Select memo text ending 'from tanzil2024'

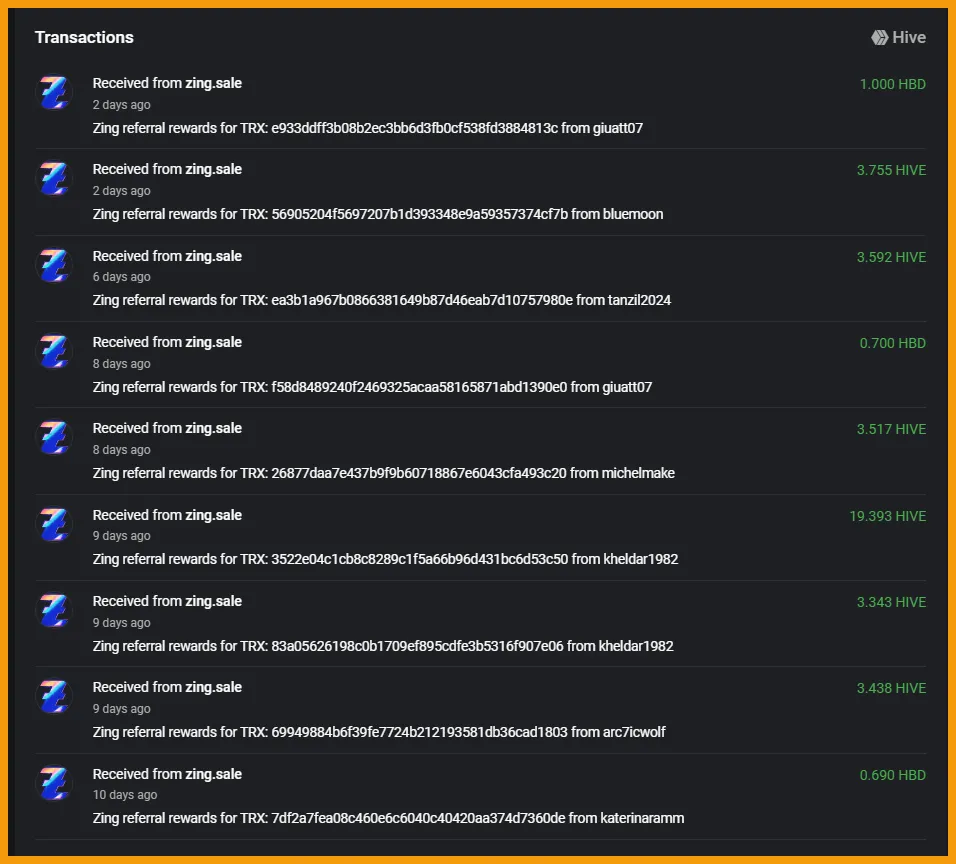coord(382,301)
